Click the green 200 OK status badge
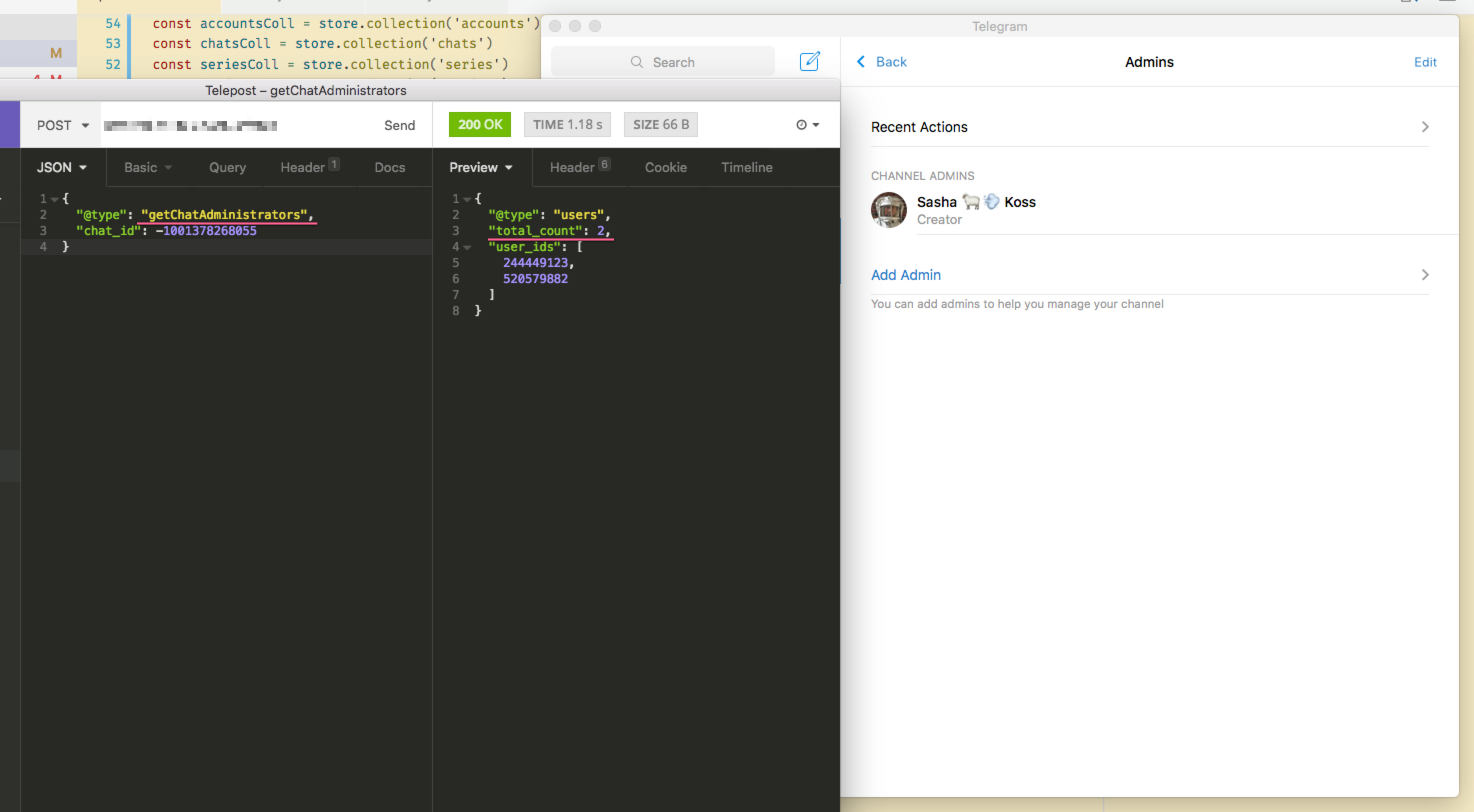The height and width of the screenshot is (812, 1474). [x=480, y=124]
